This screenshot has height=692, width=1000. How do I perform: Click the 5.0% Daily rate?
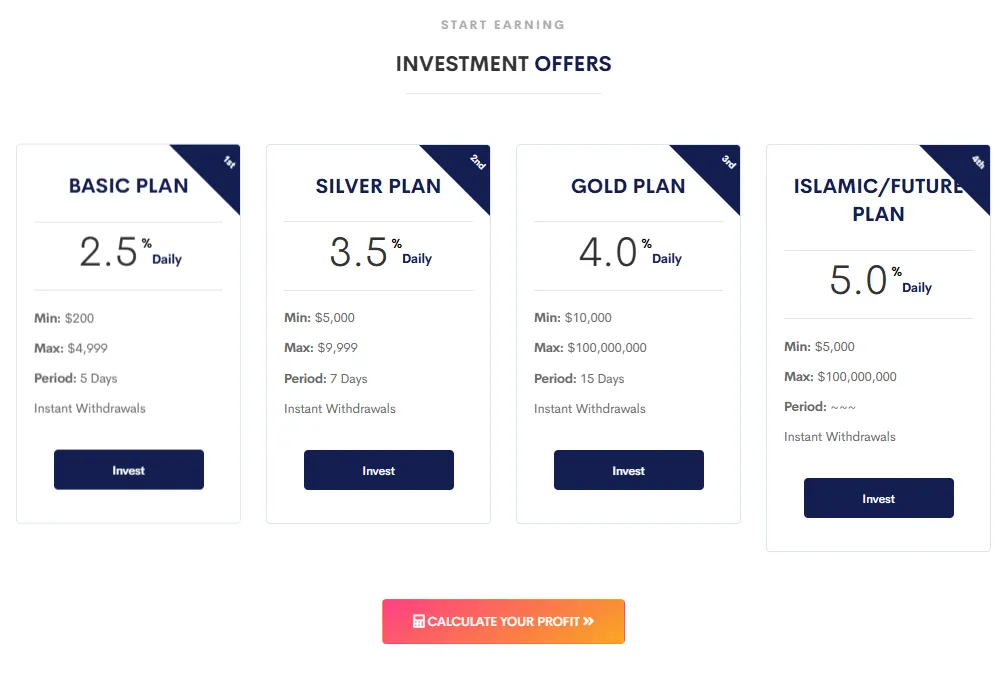click(879, 281)
